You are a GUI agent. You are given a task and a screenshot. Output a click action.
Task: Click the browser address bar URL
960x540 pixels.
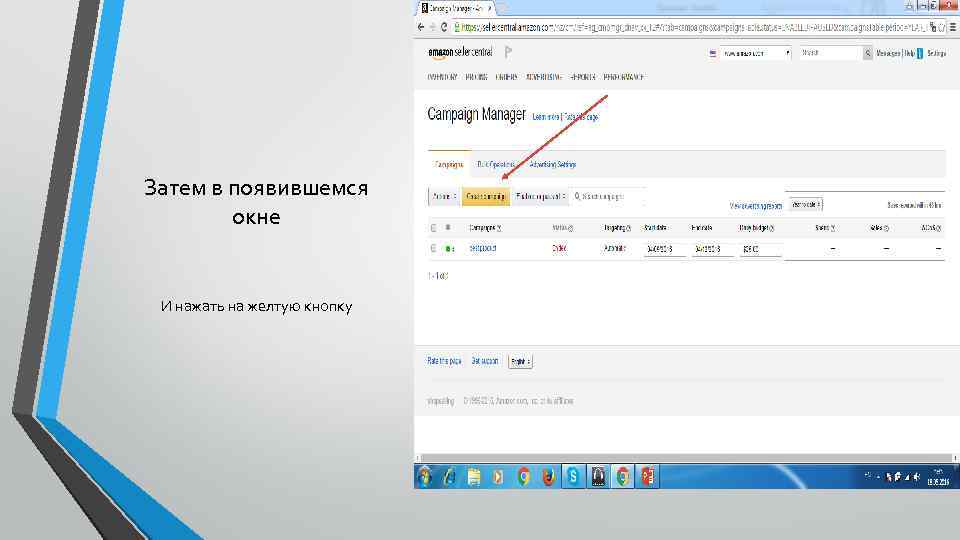click(x=692, y=28)
